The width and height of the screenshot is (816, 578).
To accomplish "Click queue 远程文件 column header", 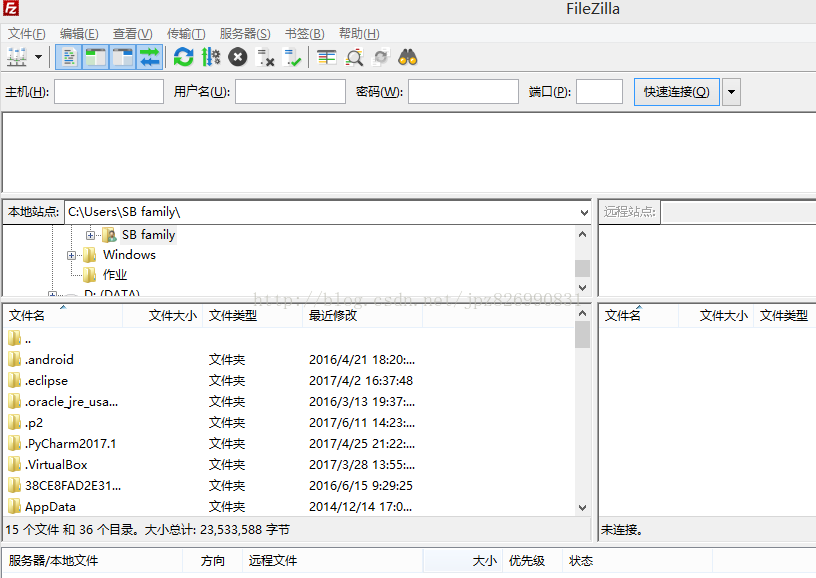I will pyautogui.click(x=333, y=561).
